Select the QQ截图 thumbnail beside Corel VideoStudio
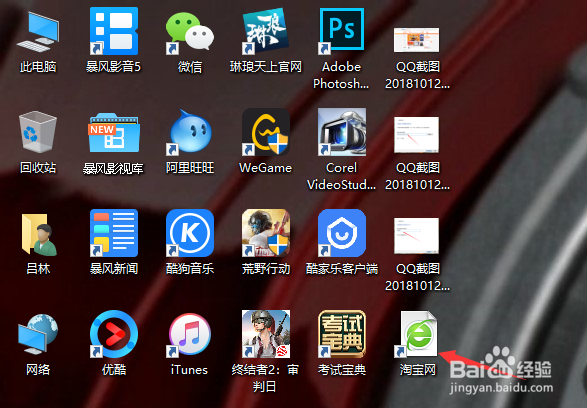The image size is (587, 408). 417,135
